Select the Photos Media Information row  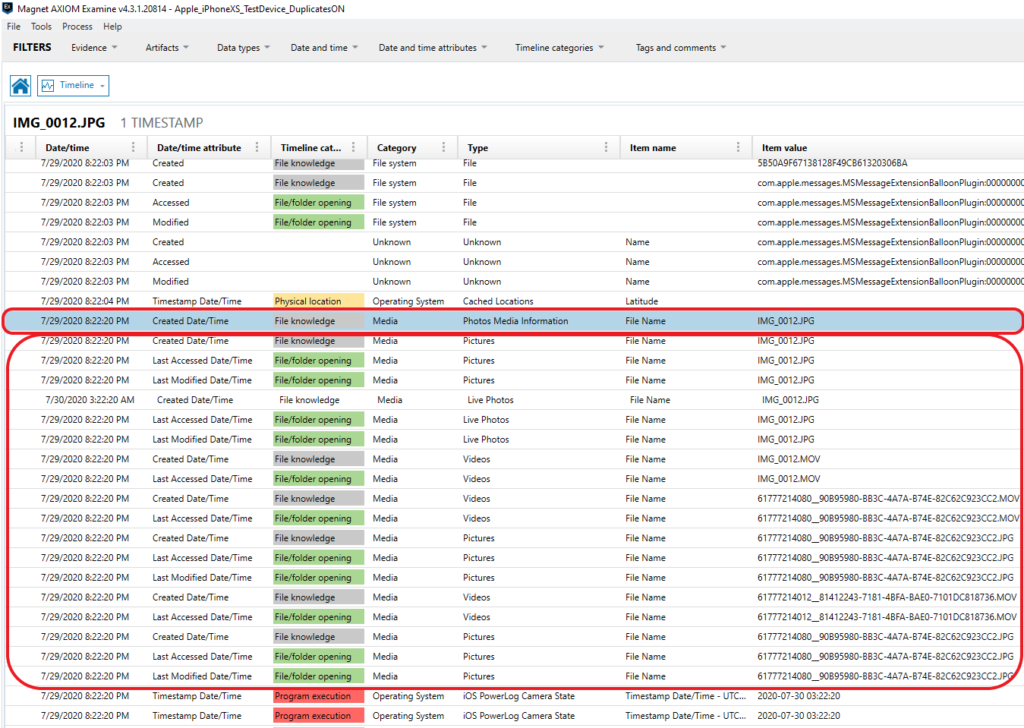(513, 321)
